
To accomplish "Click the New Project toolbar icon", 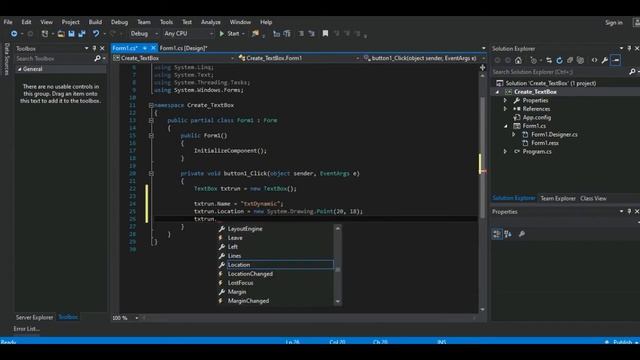I will 45,34.
